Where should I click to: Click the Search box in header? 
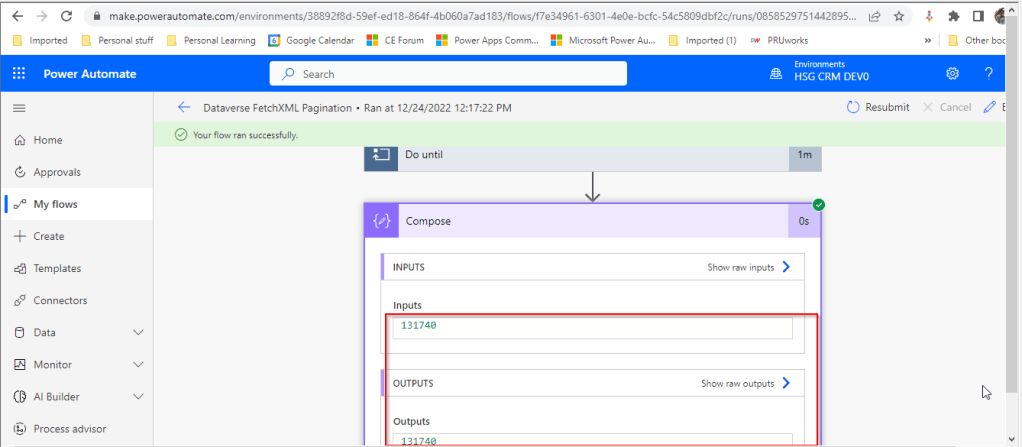448,74
